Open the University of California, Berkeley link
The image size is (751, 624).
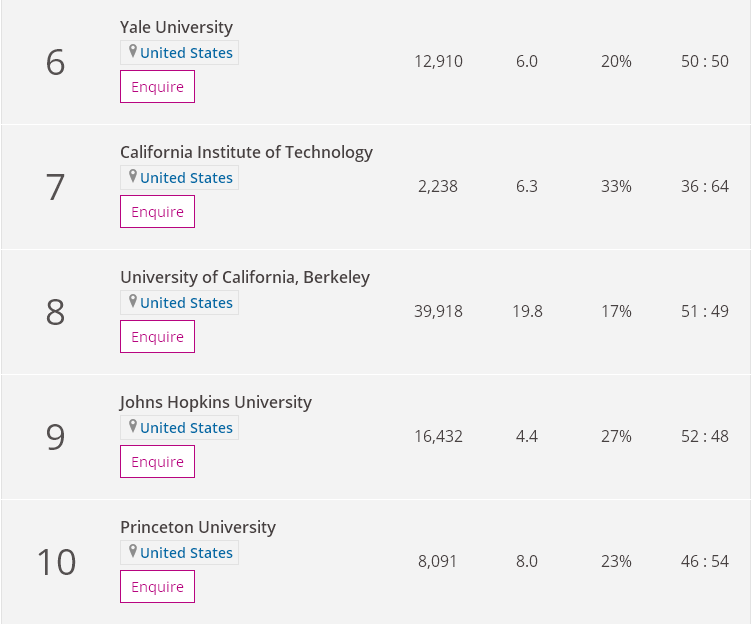coord(245,277)
